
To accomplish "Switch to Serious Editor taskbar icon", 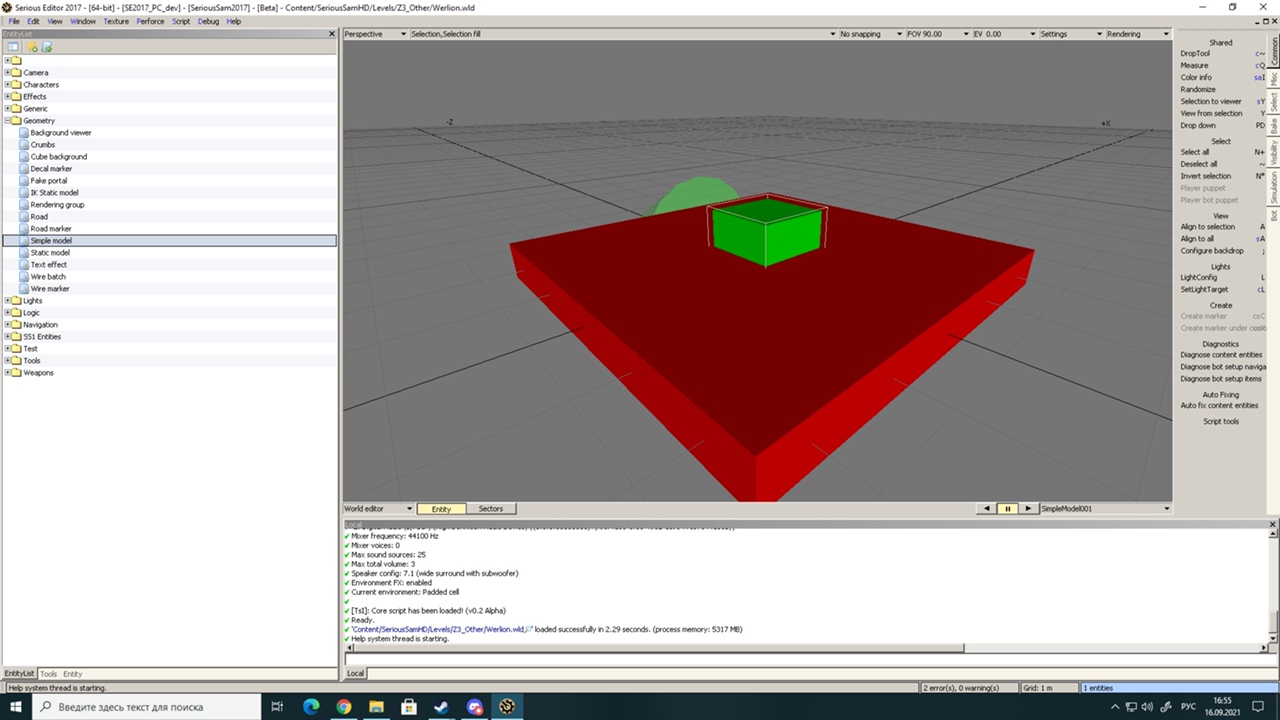I will [507, 707].
